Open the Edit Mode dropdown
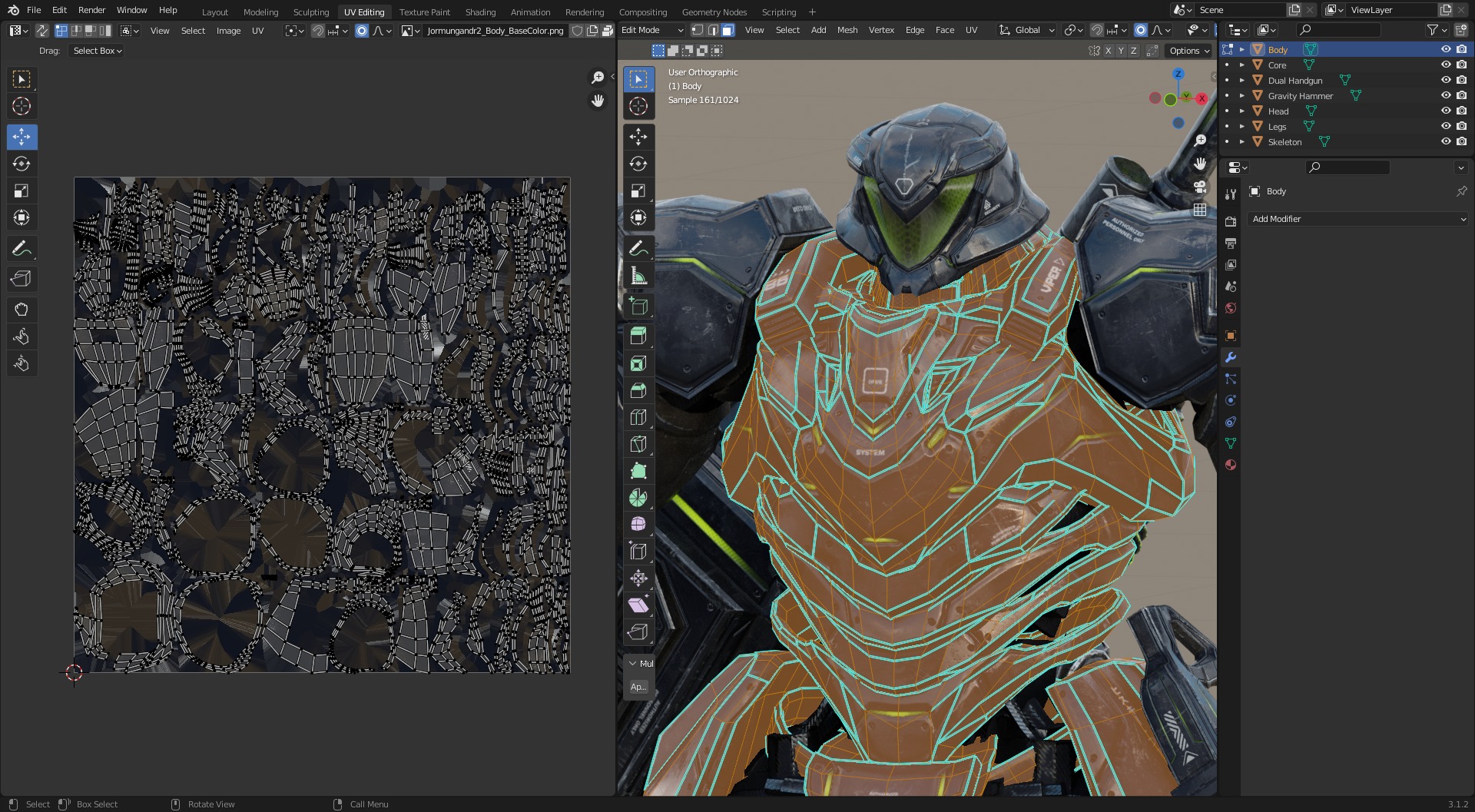1475x812 pixels. (x=651, y=30)
